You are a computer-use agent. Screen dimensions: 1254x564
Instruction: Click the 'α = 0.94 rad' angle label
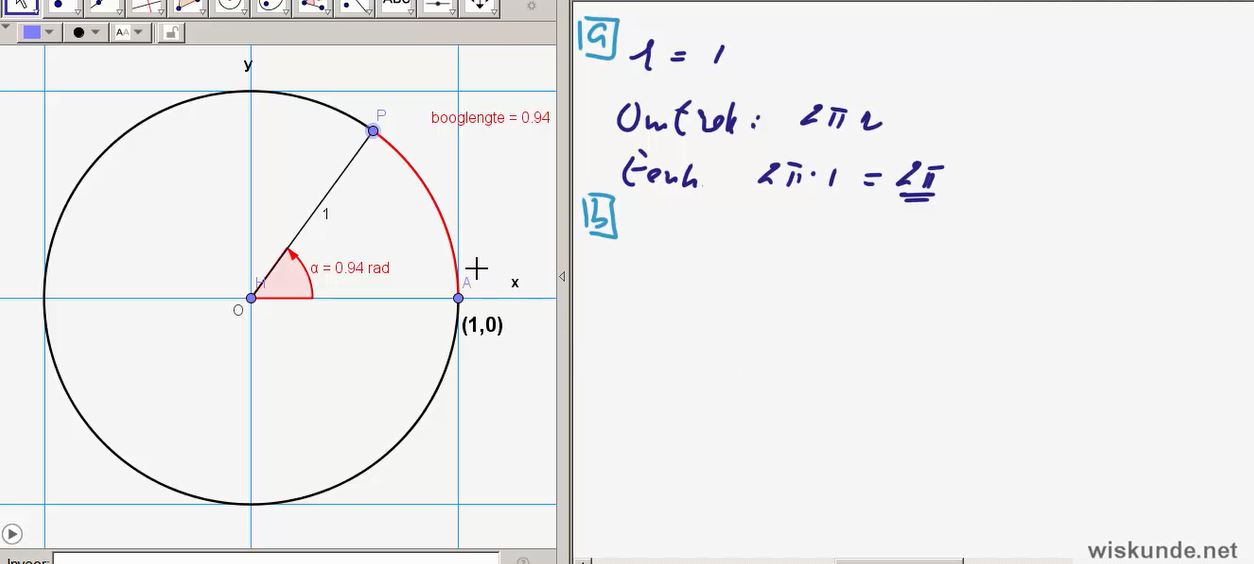point(350,268)
